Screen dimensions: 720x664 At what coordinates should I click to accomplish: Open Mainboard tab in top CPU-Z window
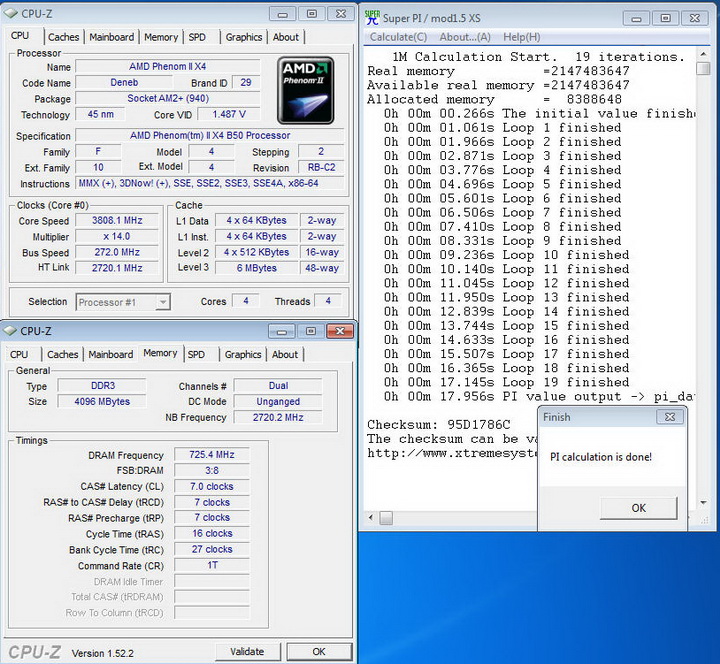[x=112, y=37]
